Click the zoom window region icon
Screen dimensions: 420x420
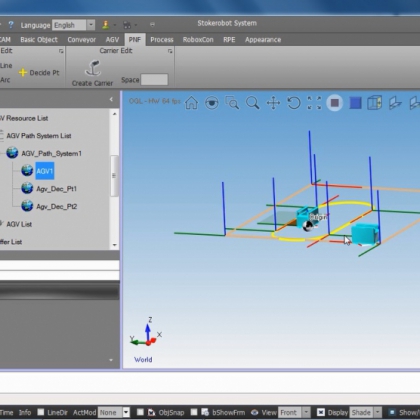tap(232, 103)
